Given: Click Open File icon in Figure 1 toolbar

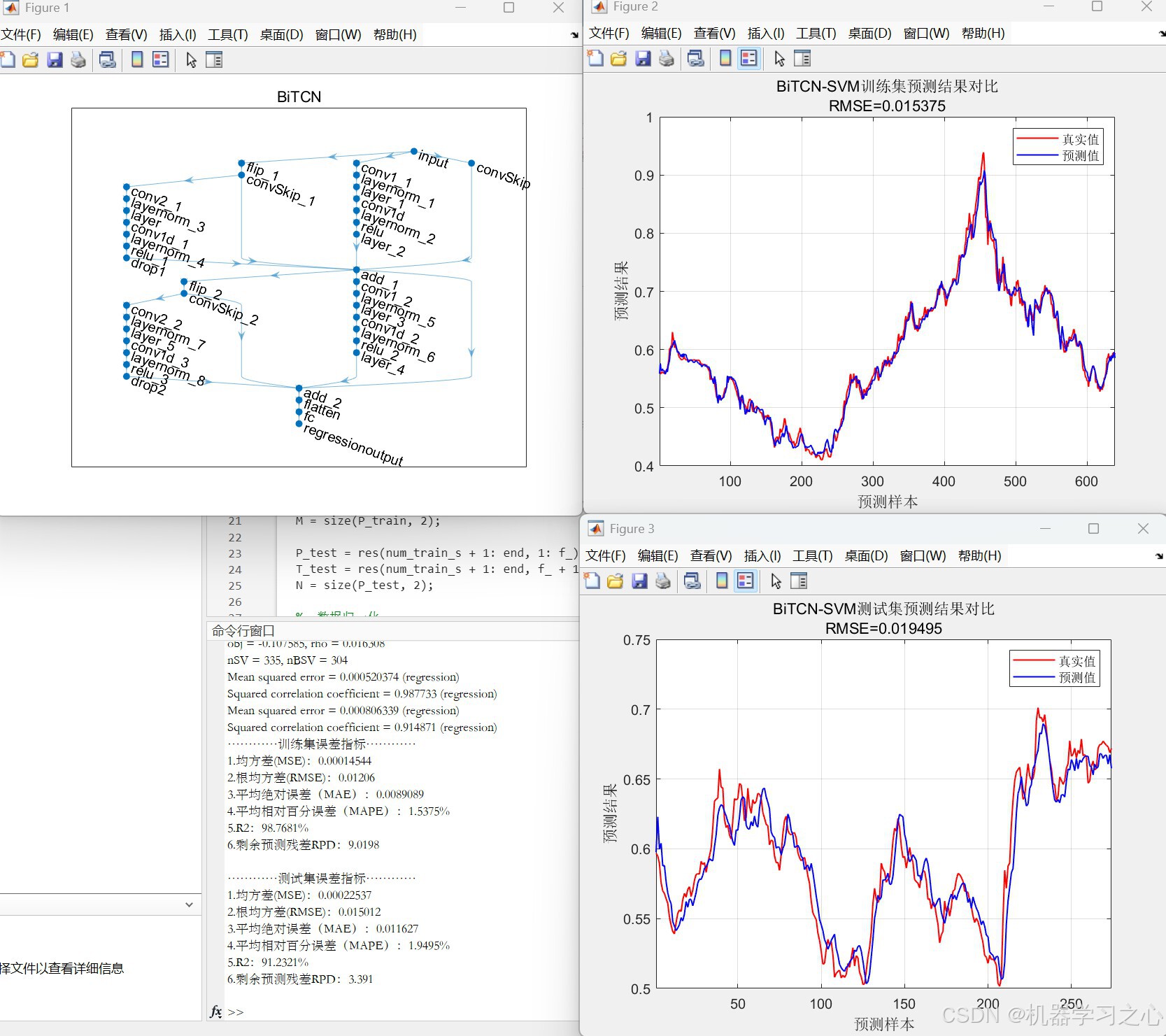Looking at the screenshot, I should pos(31,60).
